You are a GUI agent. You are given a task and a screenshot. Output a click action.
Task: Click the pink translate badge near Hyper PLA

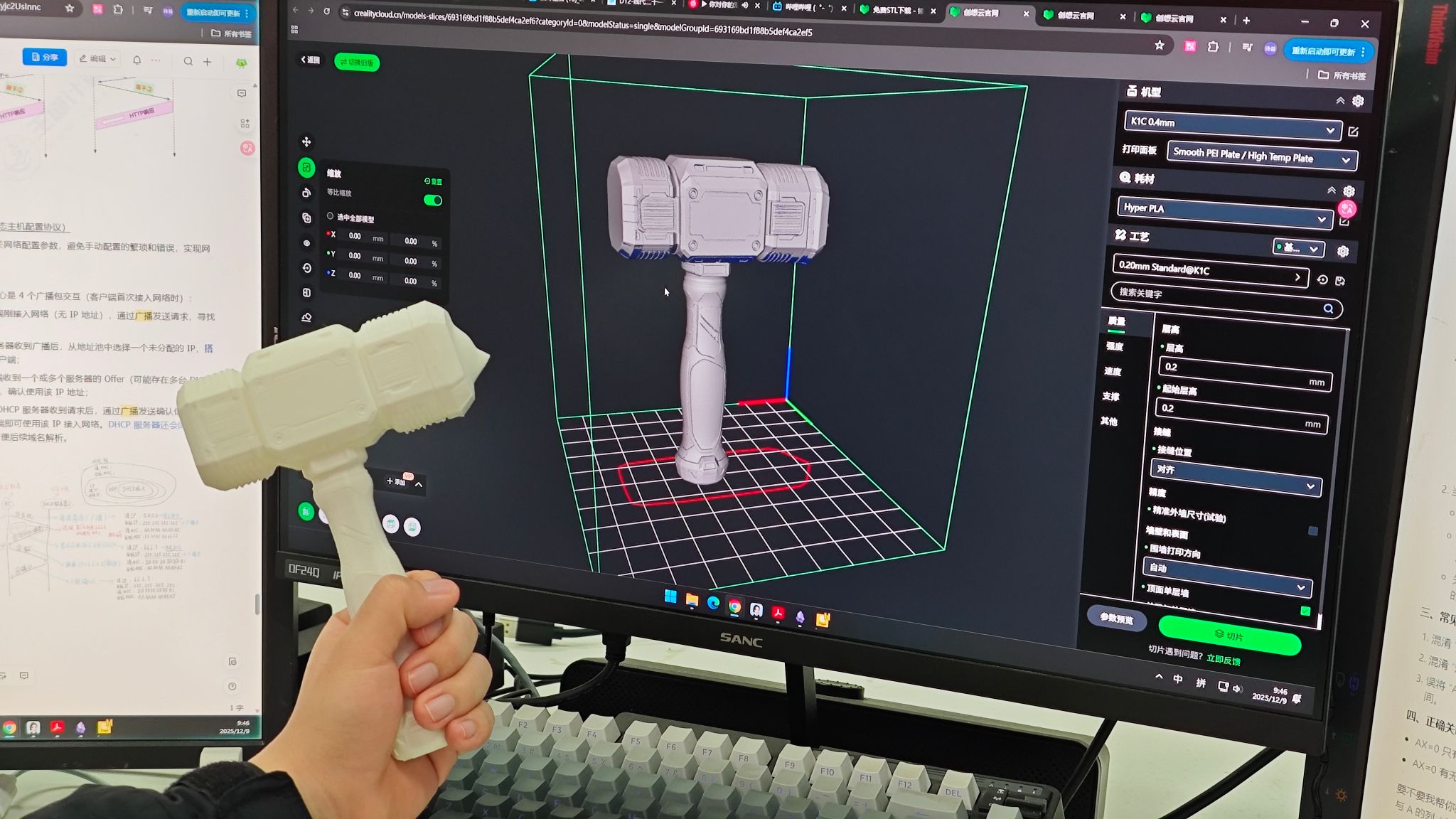click(x=1347, y=209)
